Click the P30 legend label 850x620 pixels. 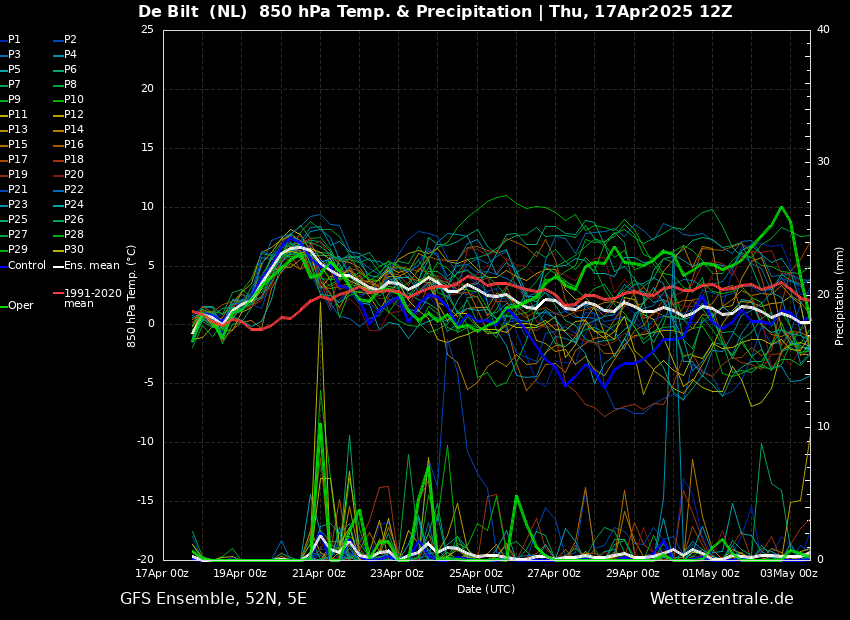pyautogui.click(x=74, y=250)
